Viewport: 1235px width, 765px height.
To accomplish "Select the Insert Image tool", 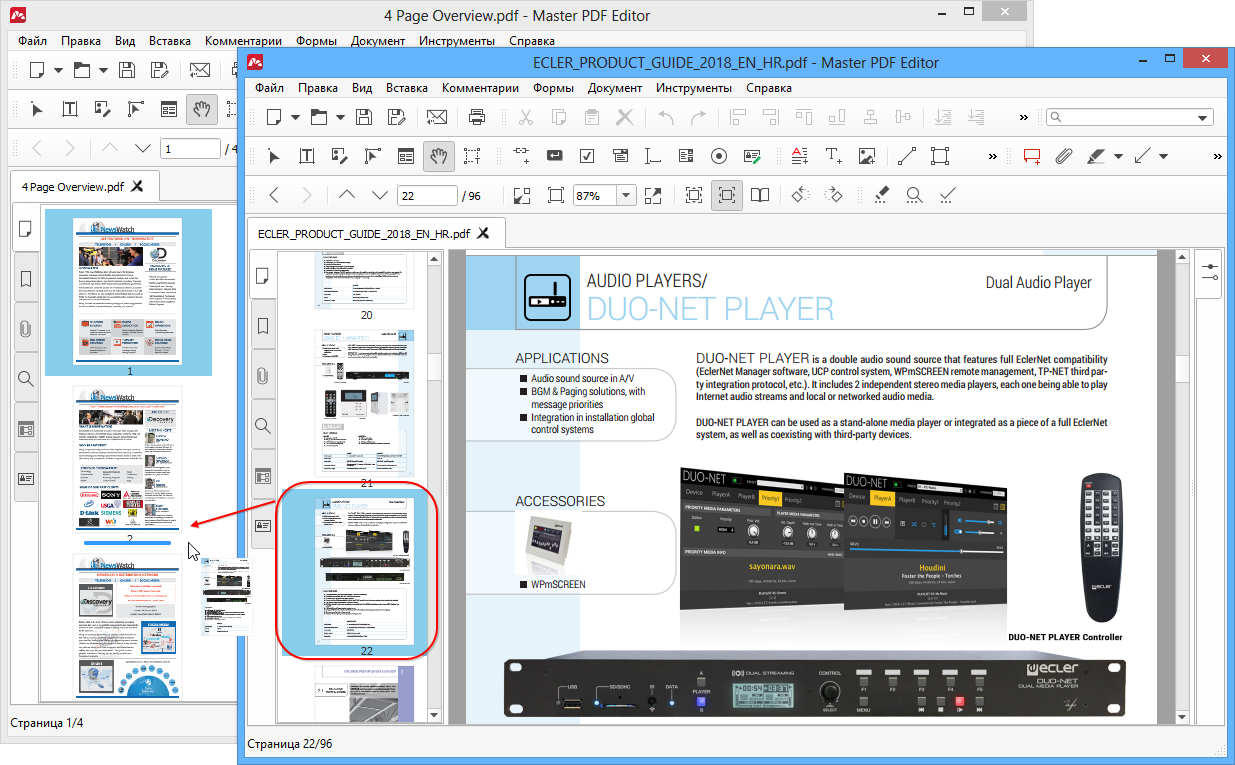I will (867, 156).
